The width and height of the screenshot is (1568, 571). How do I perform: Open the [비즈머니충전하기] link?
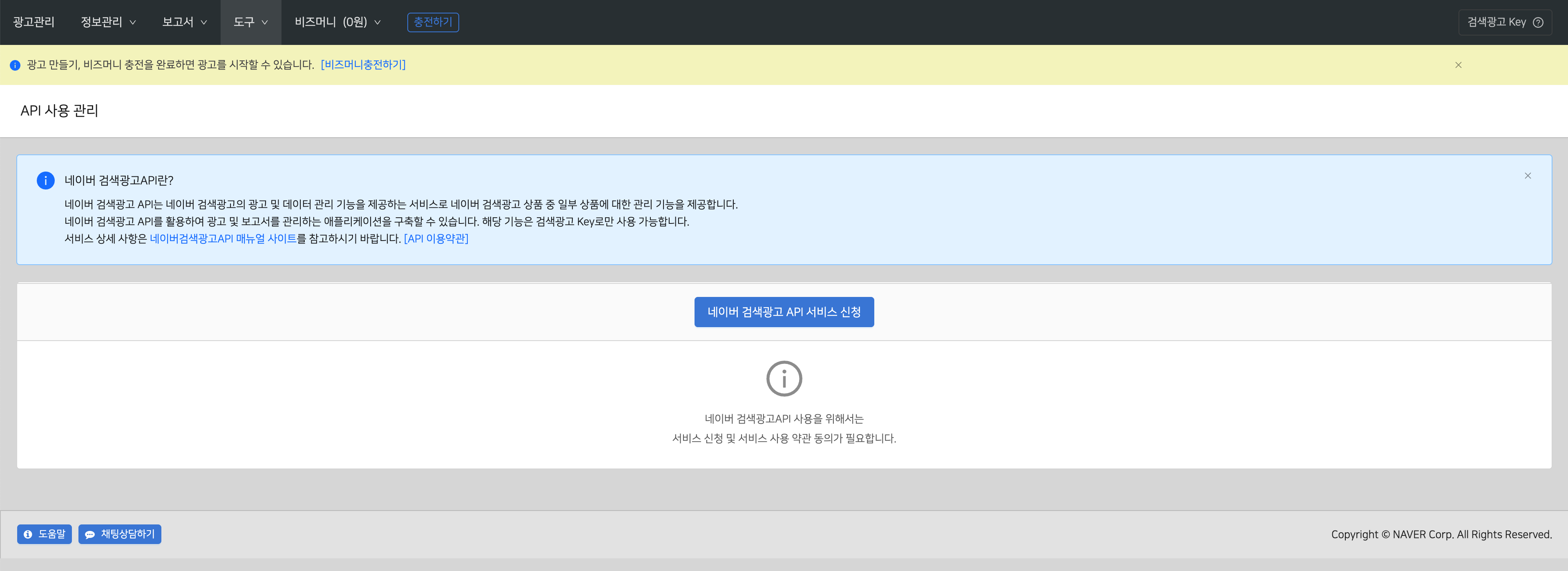tap(363, 65)
